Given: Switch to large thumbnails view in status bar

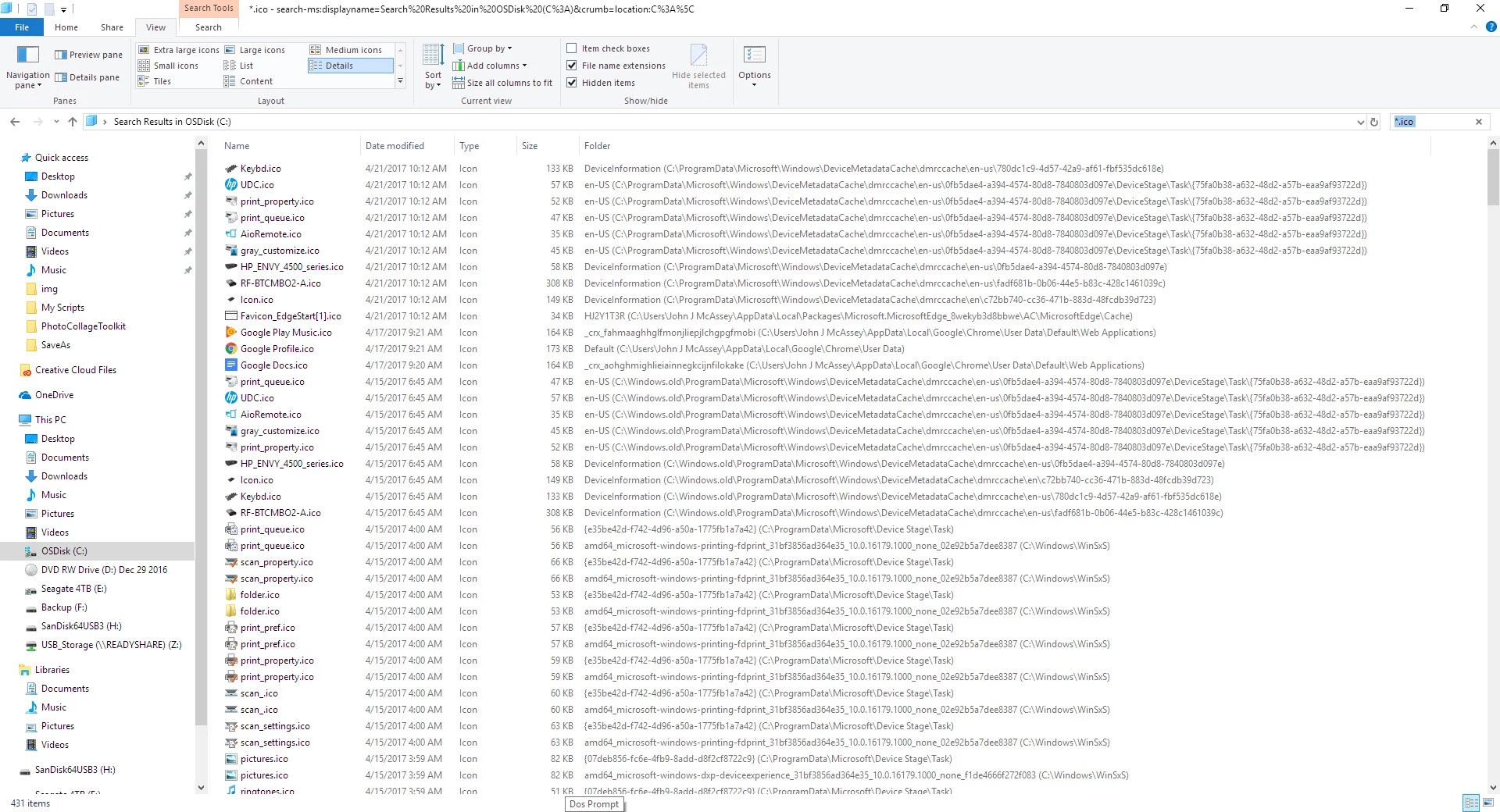Looking at the screenshot, I should coord(1488,803).
